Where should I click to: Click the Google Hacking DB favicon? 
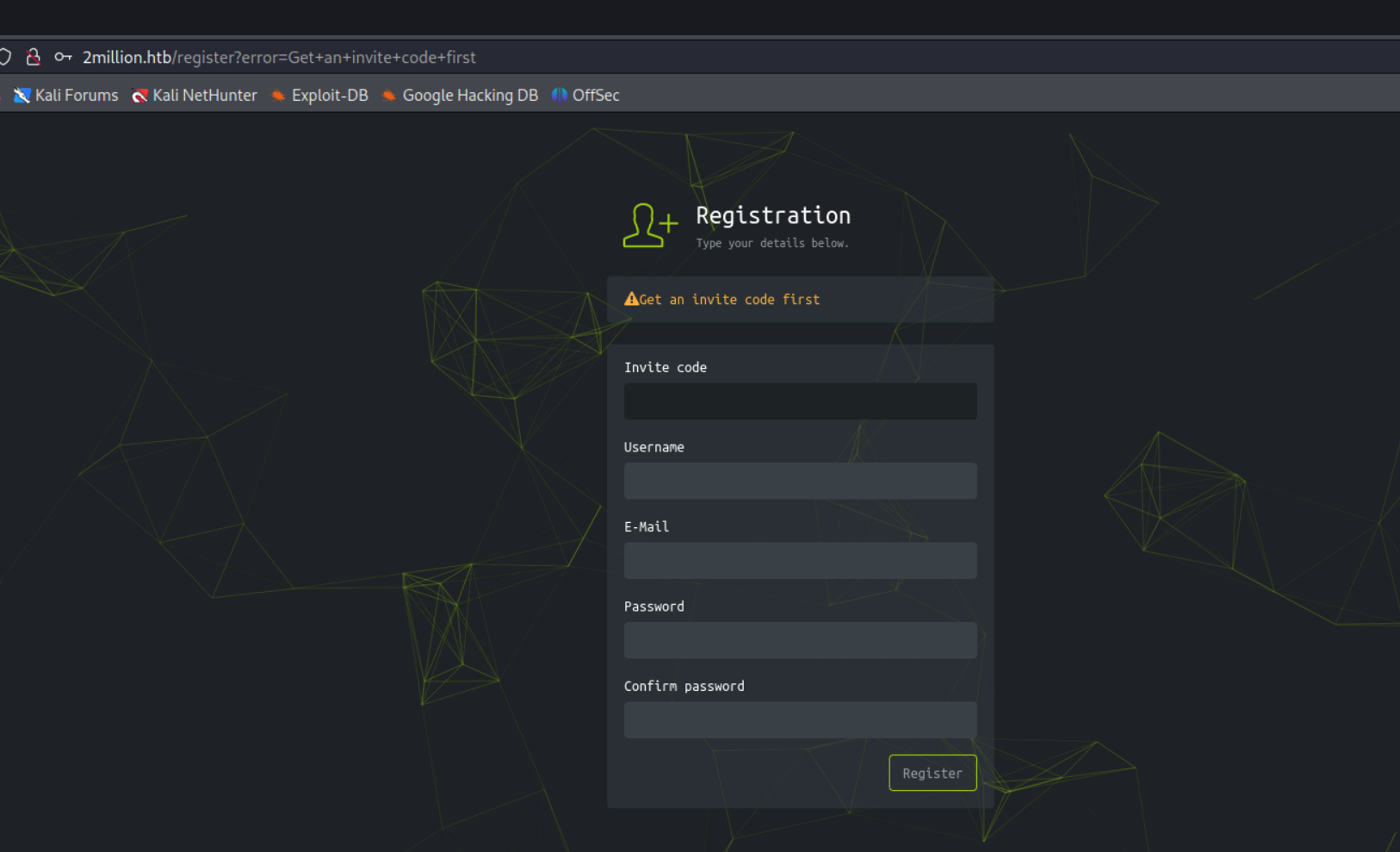coord(389,96)
